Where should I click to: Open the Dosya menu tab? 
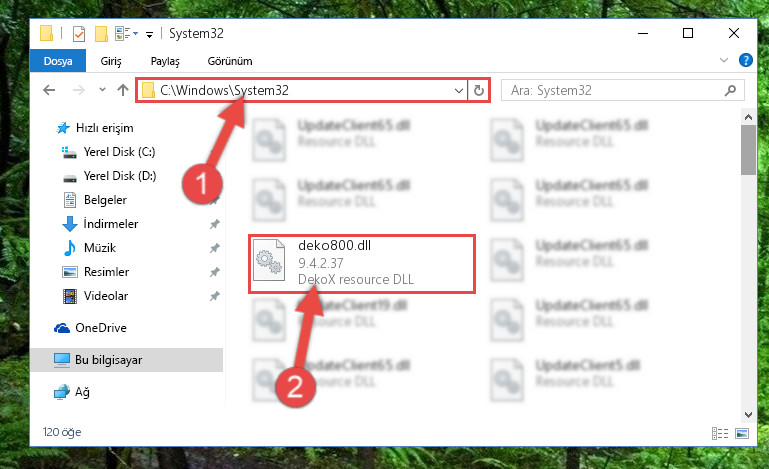click(x=58, y=61)
